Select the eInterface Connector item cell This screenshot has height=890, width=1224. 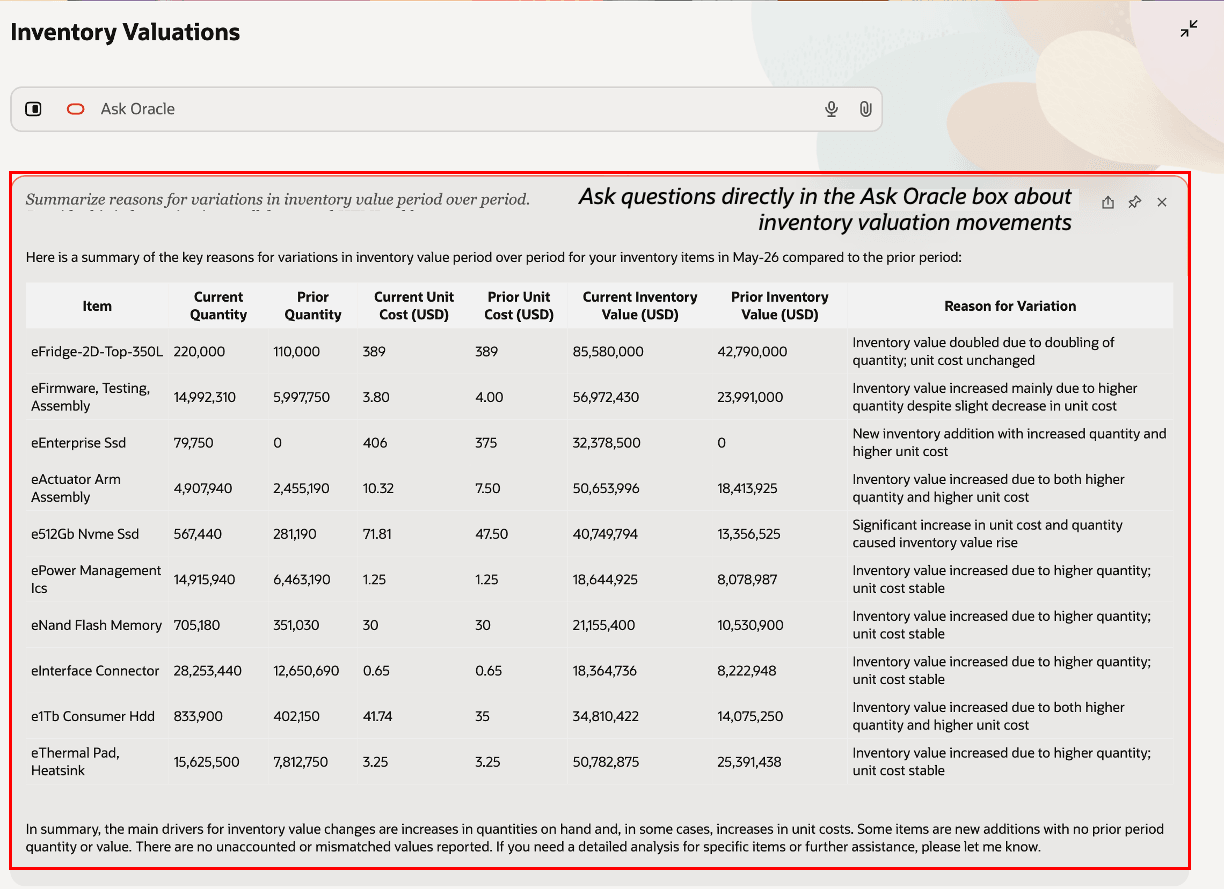click(x=95, y=671)
